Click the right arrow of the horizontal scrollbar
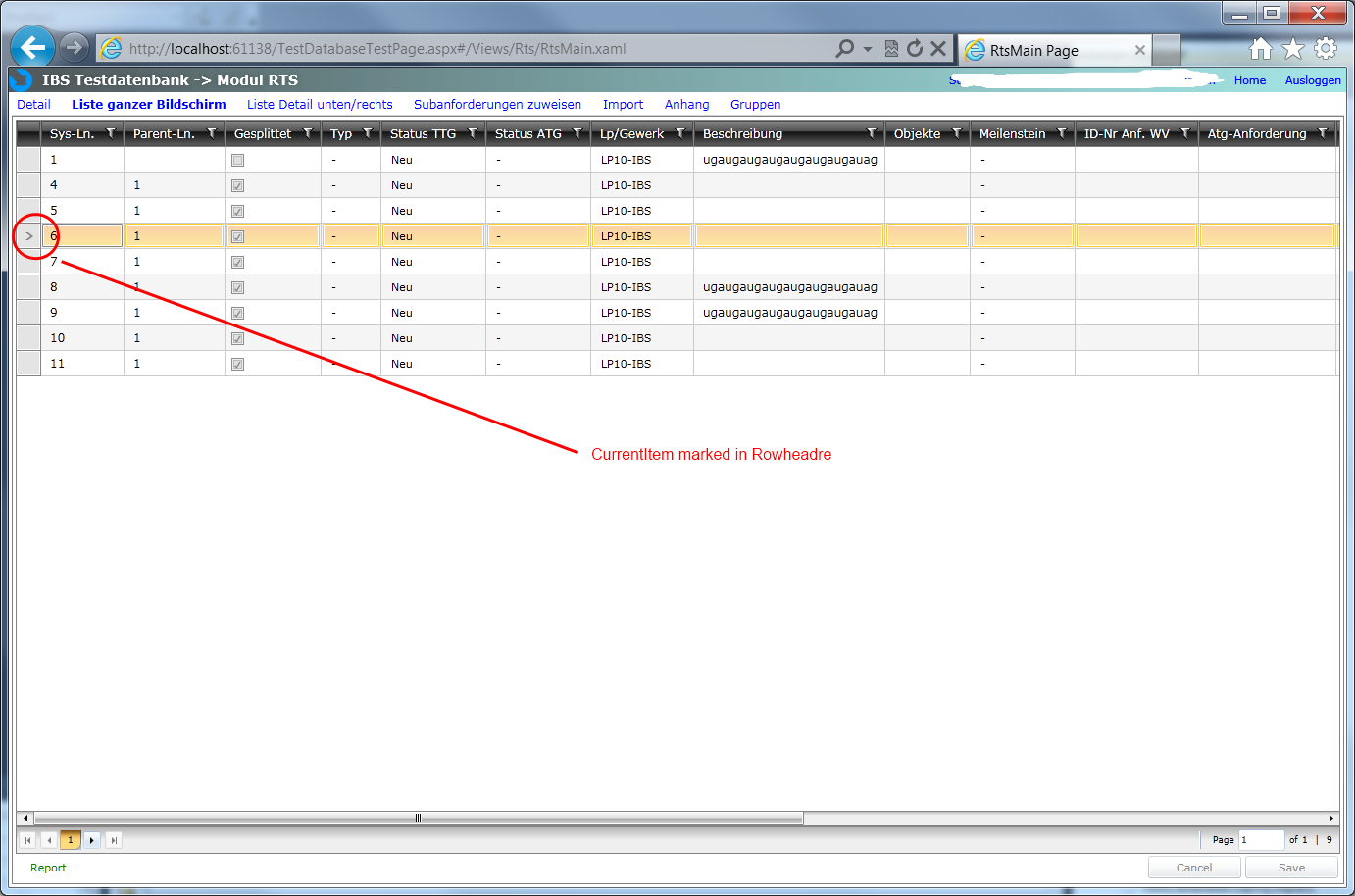 click(1330, 818)
